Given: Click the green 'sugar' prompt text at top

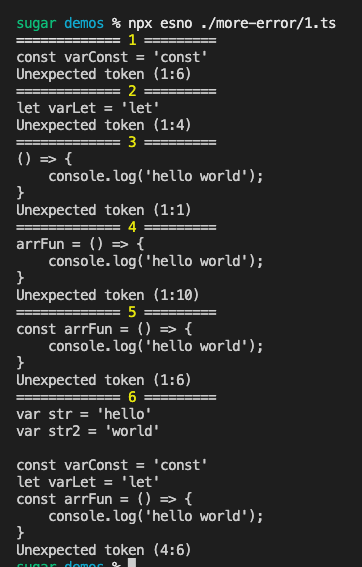Looking at the screenshot, I should click(36, 24).
